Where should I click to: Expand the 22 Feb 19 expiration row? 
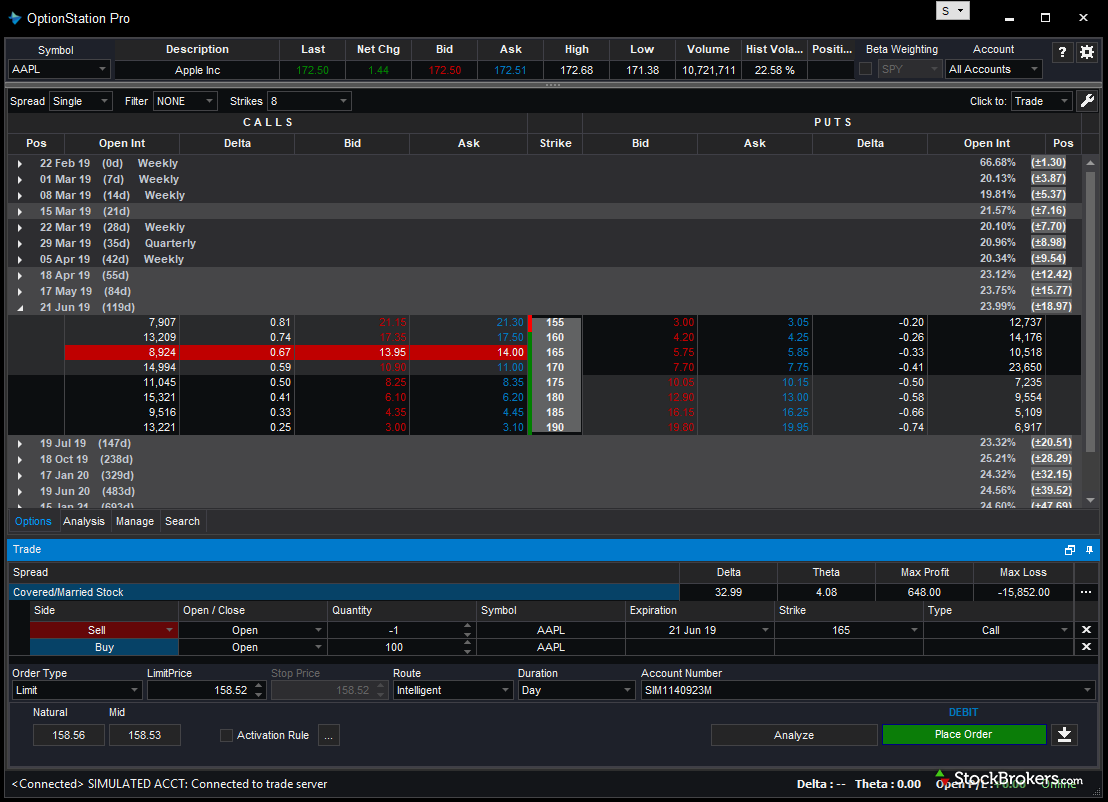click(20, 164)
